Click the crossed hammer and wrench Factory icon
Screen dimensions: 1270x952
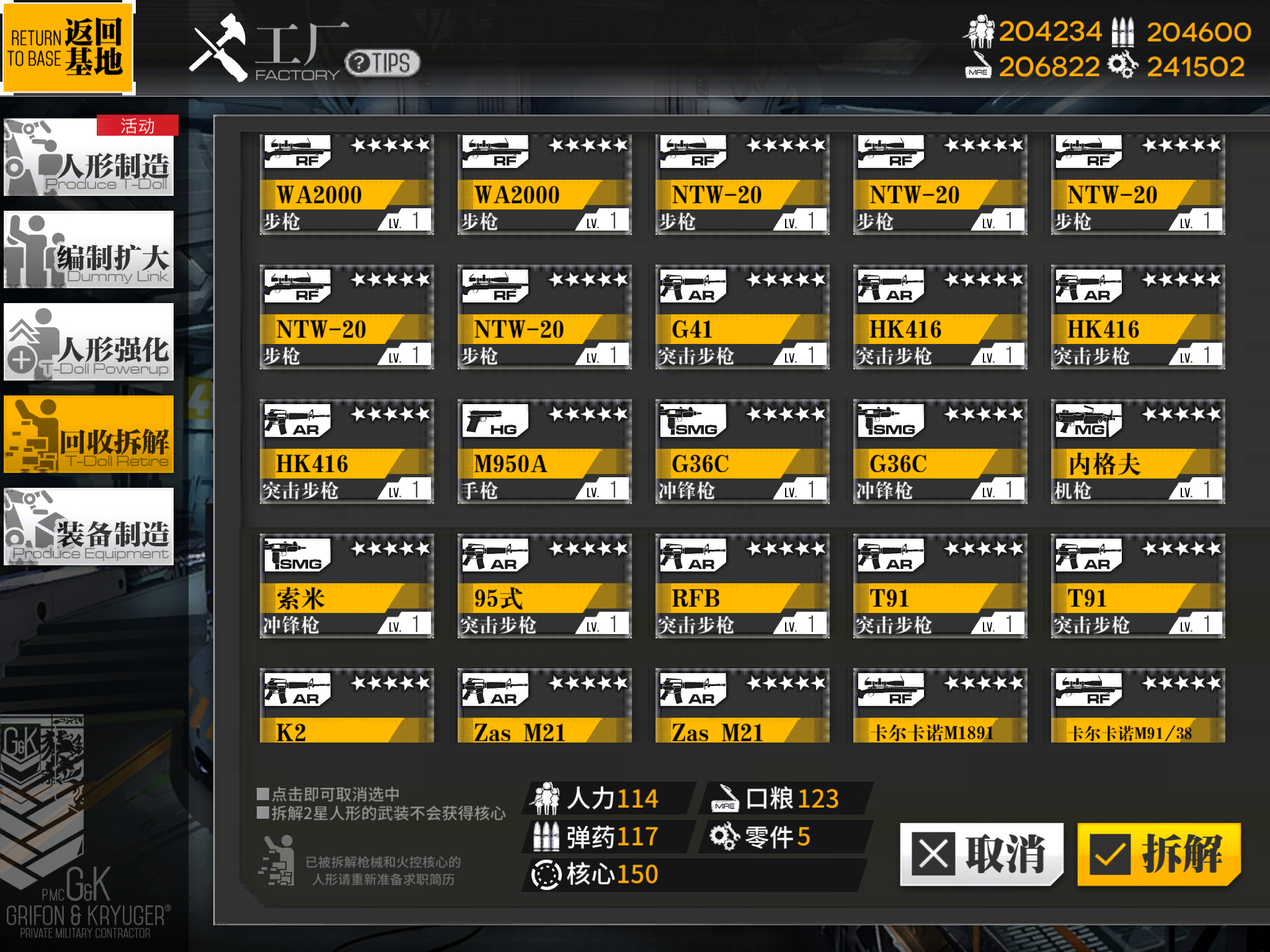pyautogui.click(x=218, y=47)
